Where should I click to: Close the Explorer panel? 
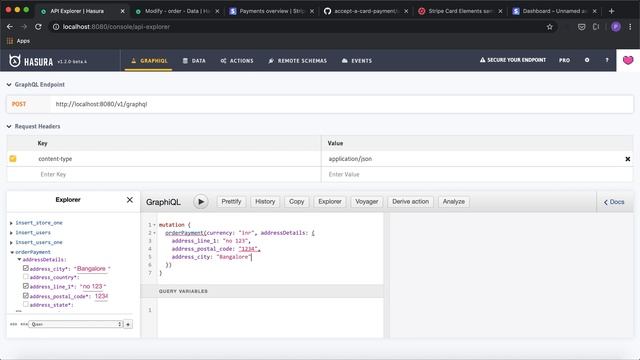(130, 200)
